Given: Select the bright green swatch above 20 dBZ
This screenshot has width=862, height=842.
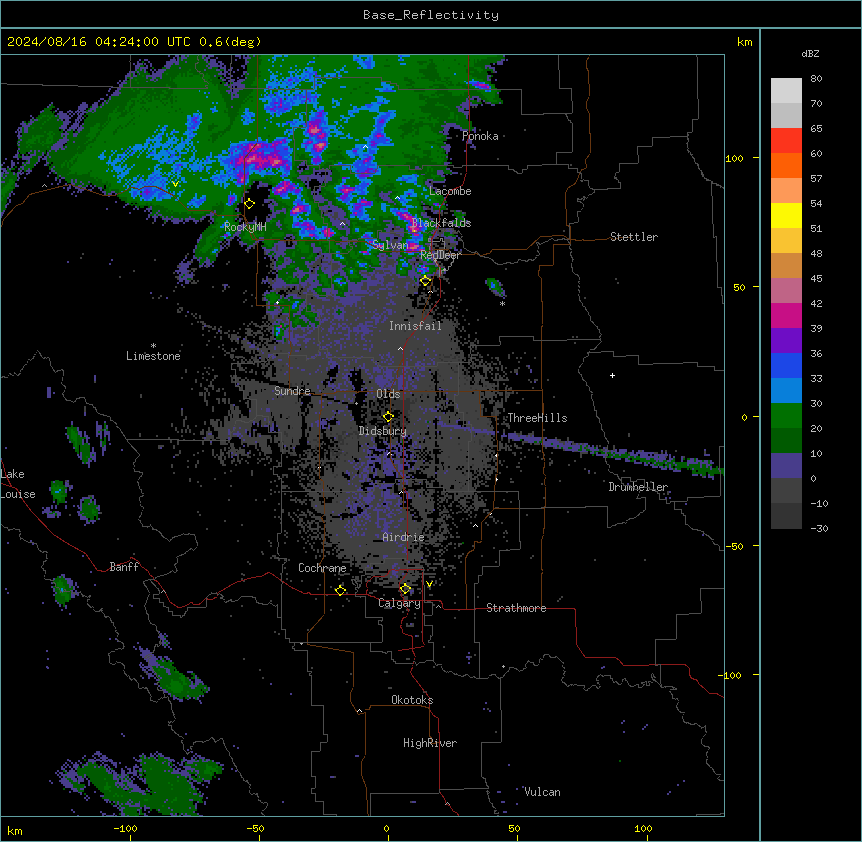Looking at the screenshot, I should point(786,416).
